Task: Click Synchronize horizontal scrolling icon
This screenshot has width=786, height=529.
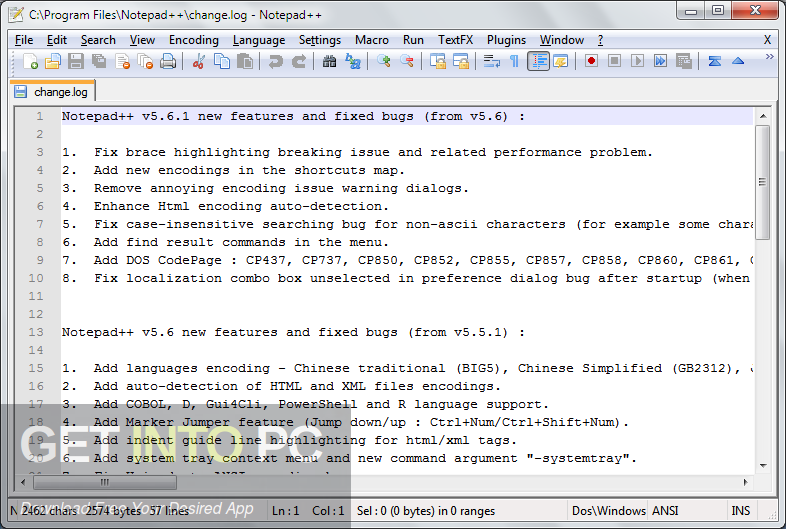Action: pyautogui.click(x=461, y=61)
